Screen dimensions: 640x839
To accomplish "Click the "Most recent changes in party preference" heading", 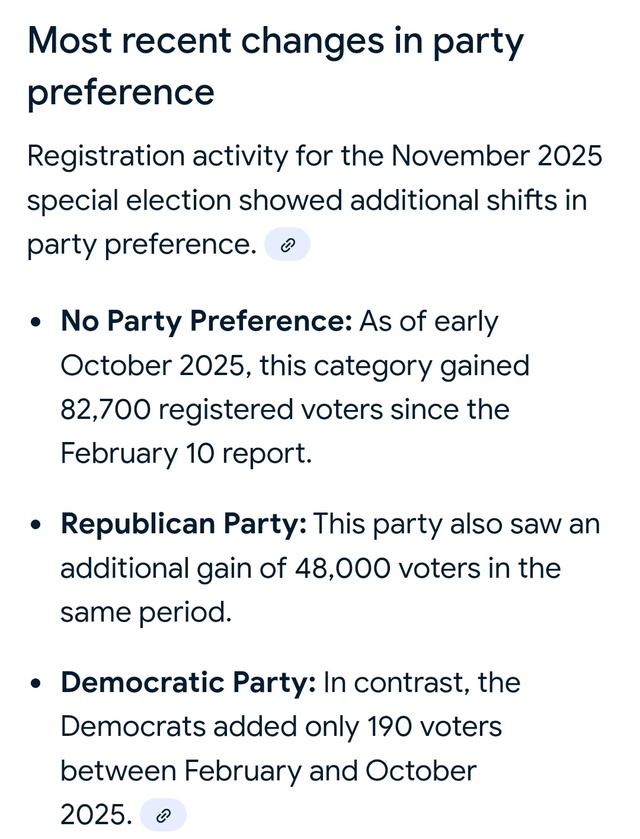I will pyautogui.click(x=275, y=66).
